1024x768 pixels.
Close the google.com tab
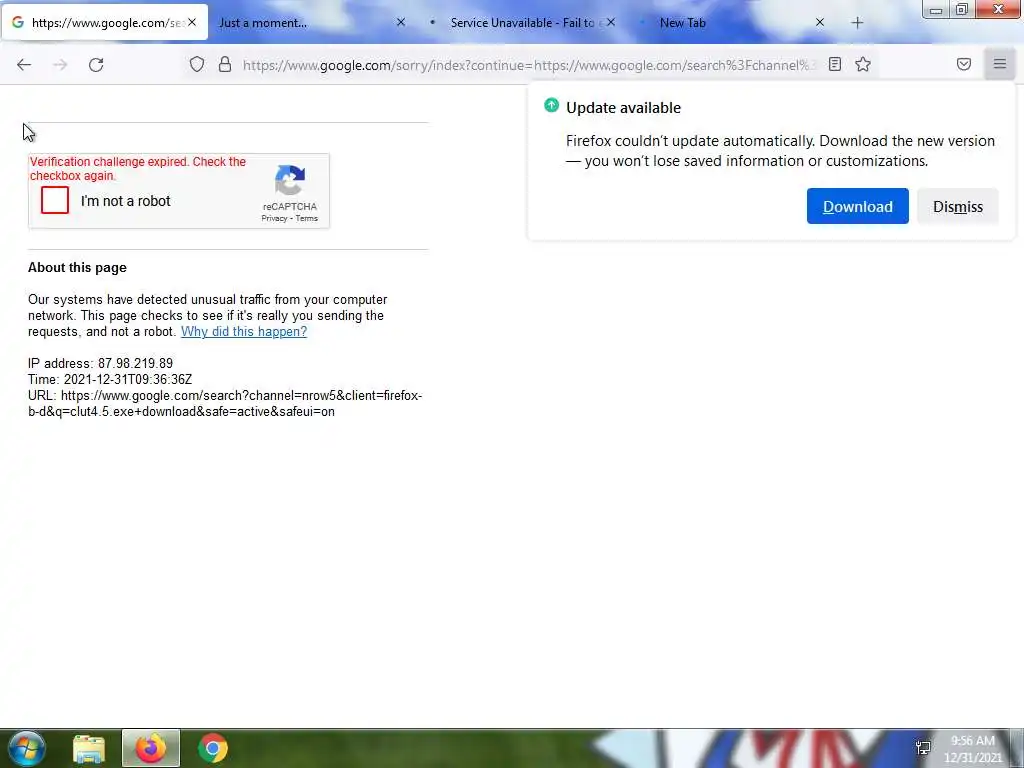tap(192, 22)
